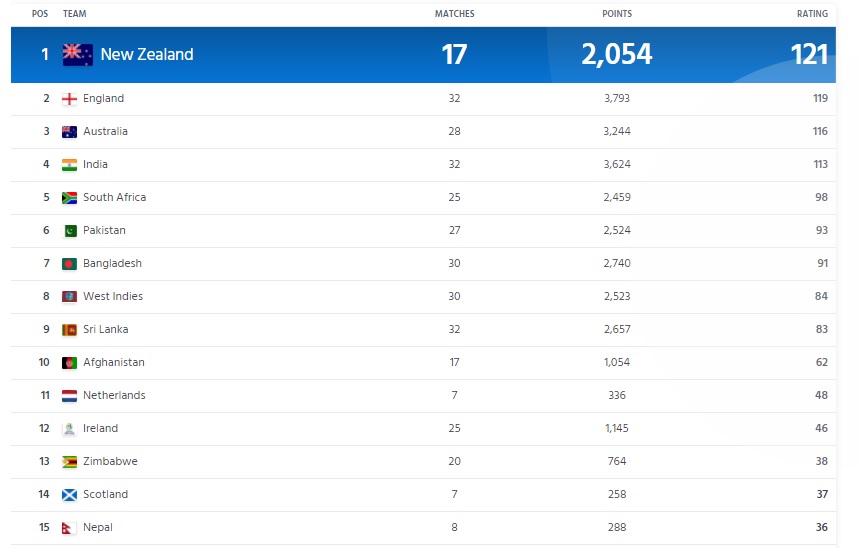Click Ireland's points value 1,145
The height and width of the screenshot is (548, 859).
click(x=617, y=428)
